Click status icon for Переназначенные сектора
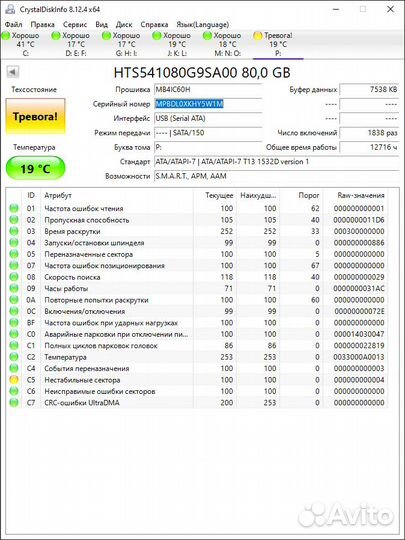The height and width of the screenshot is (540, 405). pyautogui.click(x=14, y=254)
